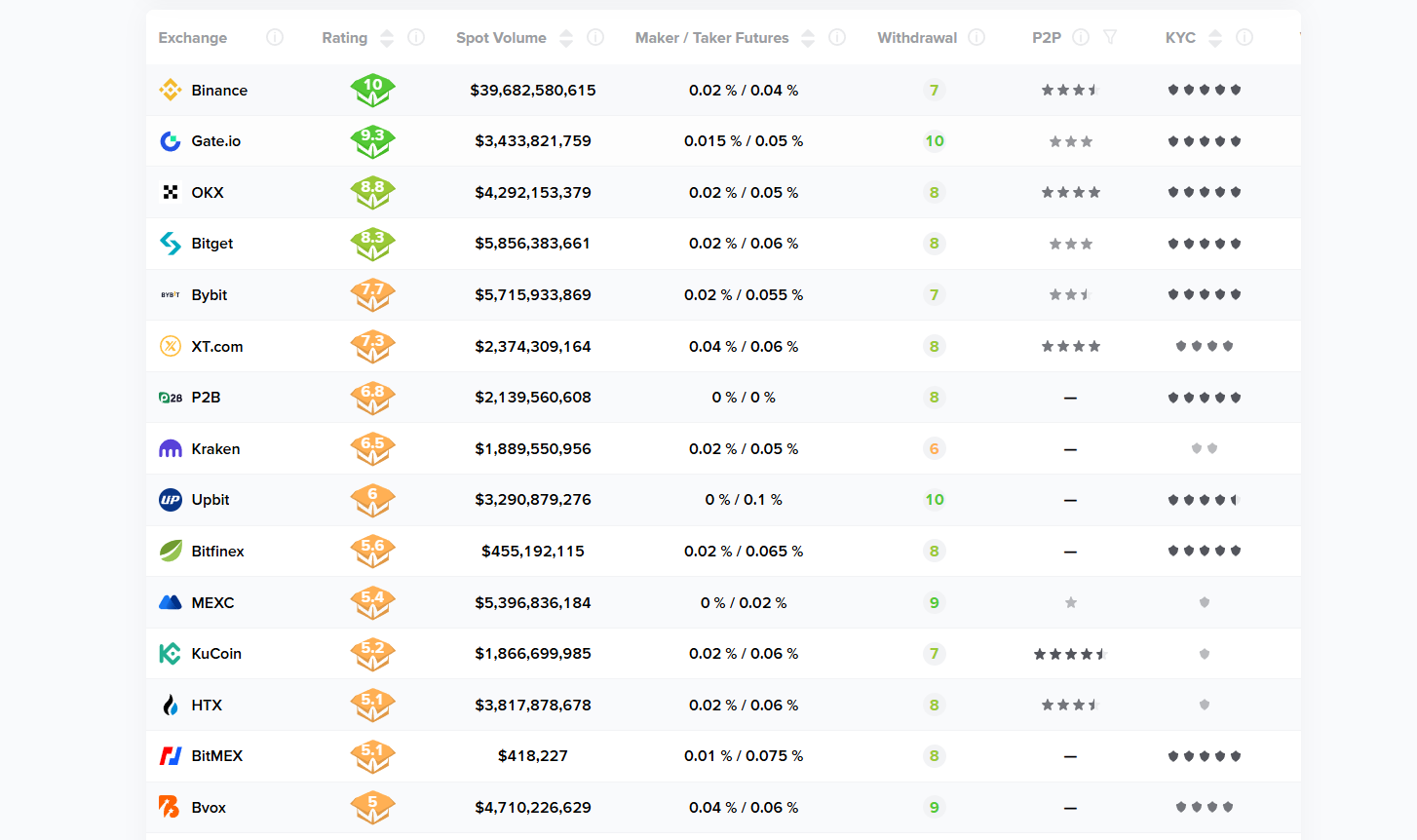
Task: Click XT.com KYC four-shield rating
Action: pos(1205,346)
